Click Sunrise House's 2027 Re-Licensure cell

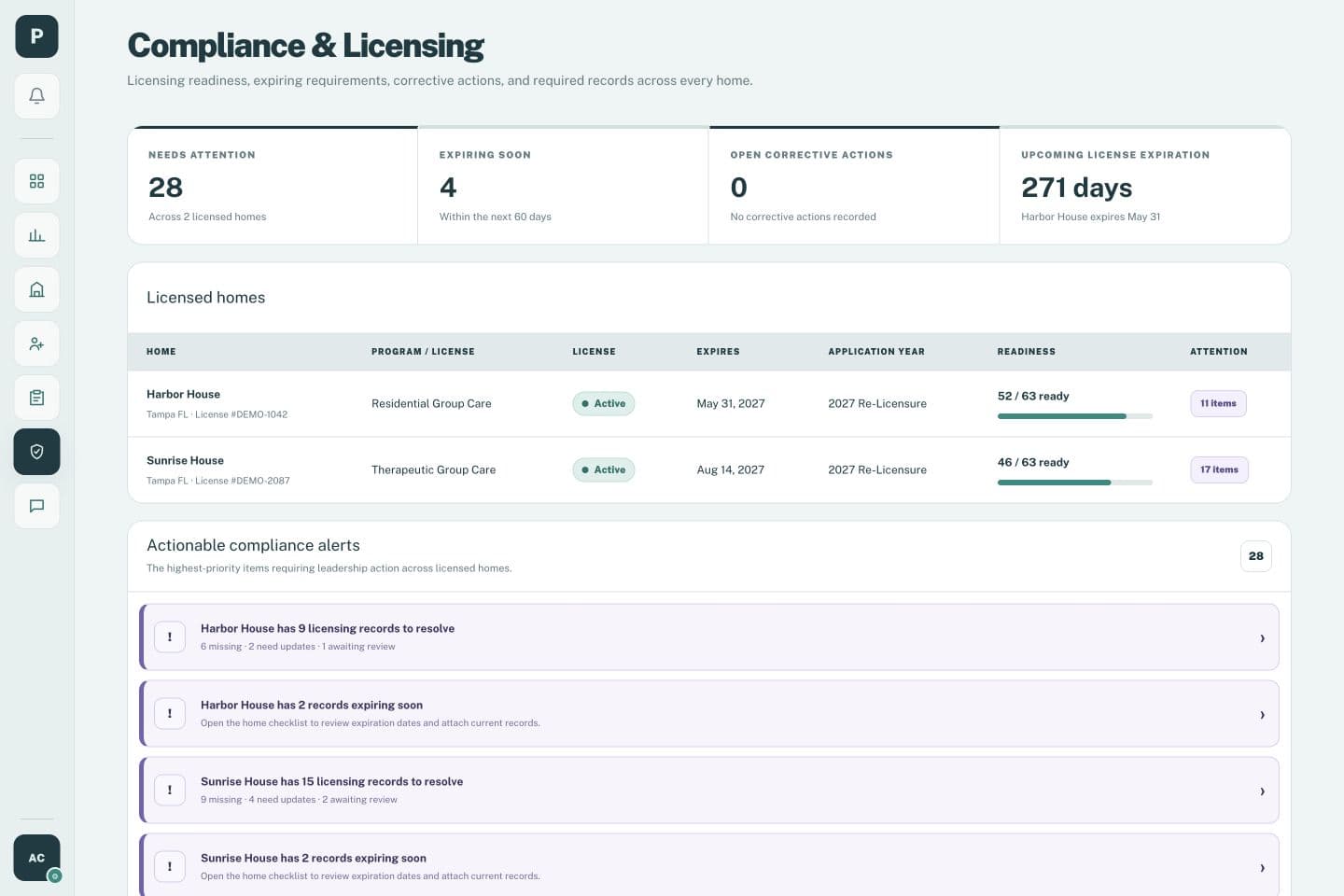click(x=877, y=469)
